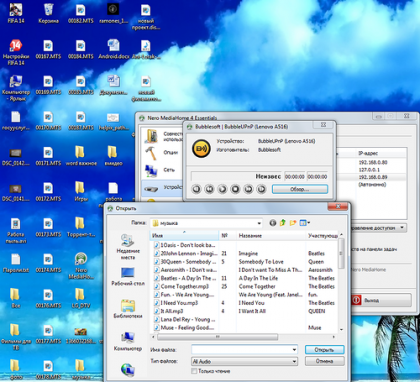Sort files by the Имя column header
Viewport: 420px width, 382px height.
click(184, 236)
